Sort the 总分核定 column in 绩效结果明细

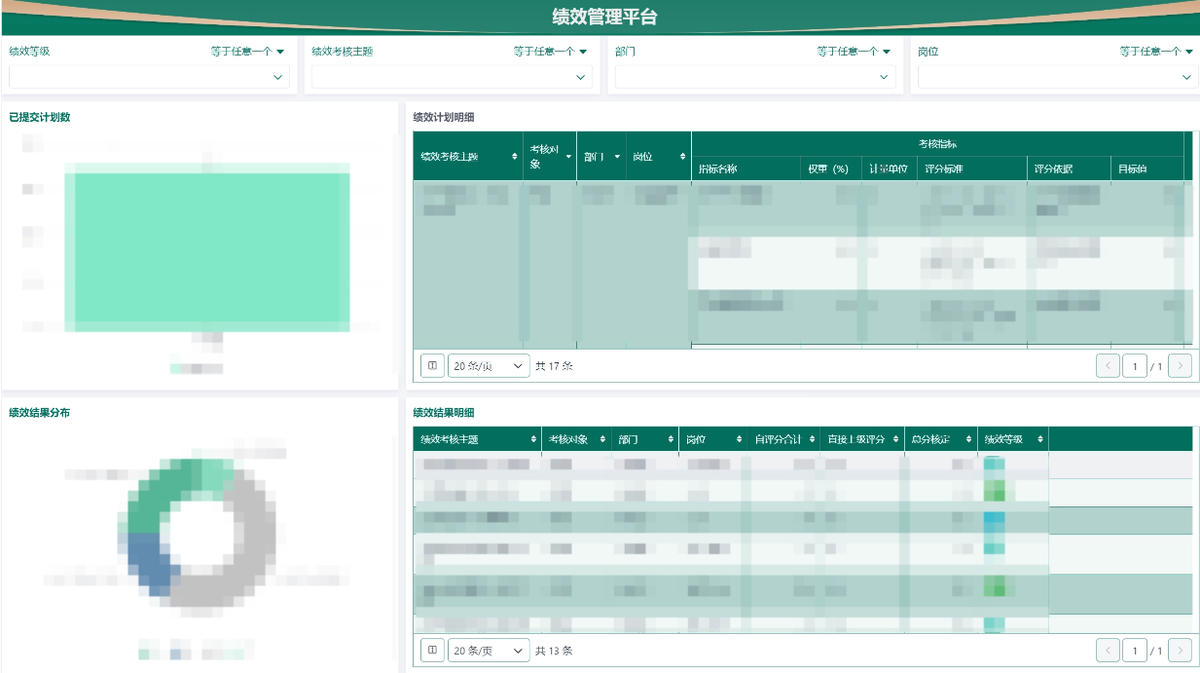point(969,439)
